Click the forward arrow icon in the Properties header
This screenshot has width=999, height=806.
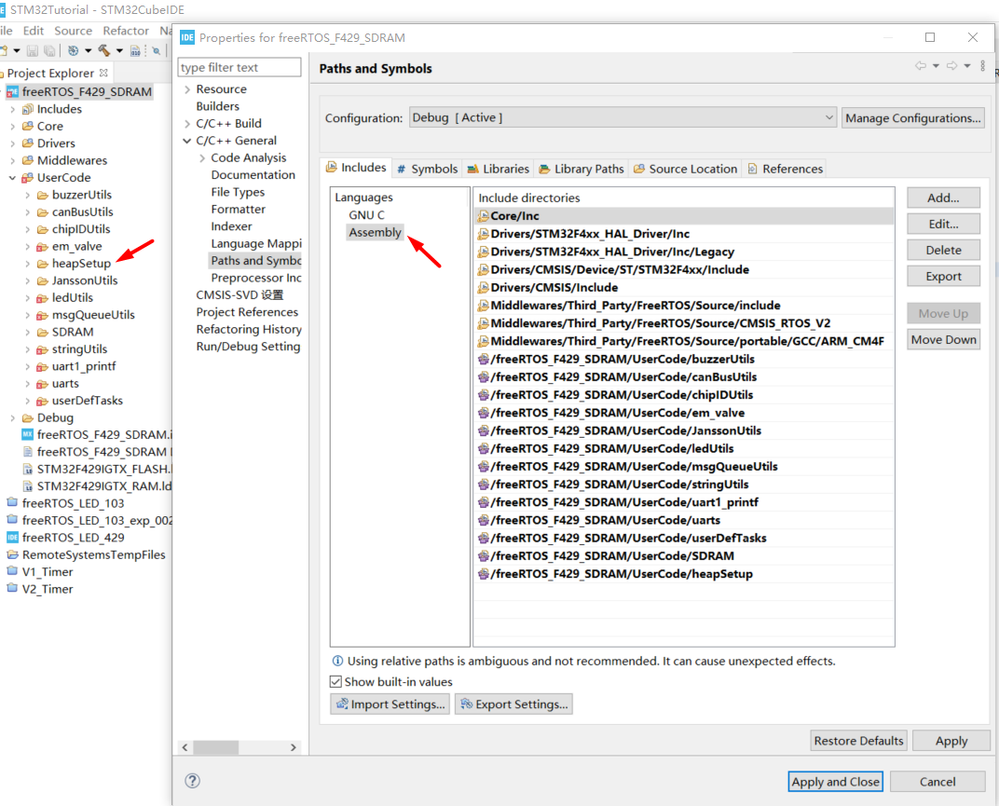tap(952, 66)
